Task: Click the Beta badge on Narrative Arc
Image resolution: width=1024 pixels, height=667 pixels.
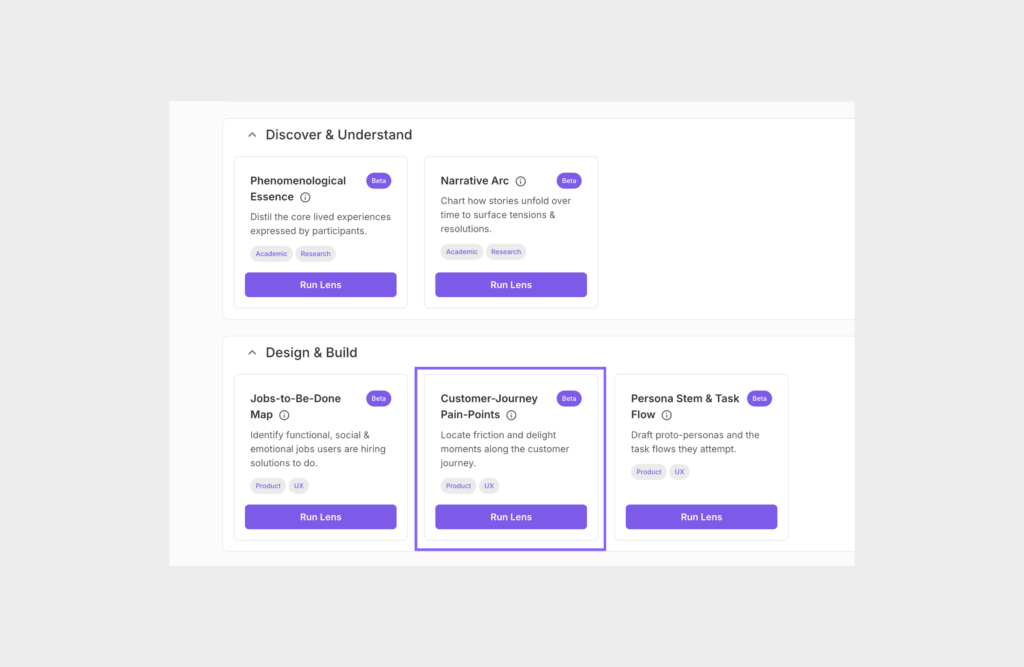Action: [x=568, y=180]
